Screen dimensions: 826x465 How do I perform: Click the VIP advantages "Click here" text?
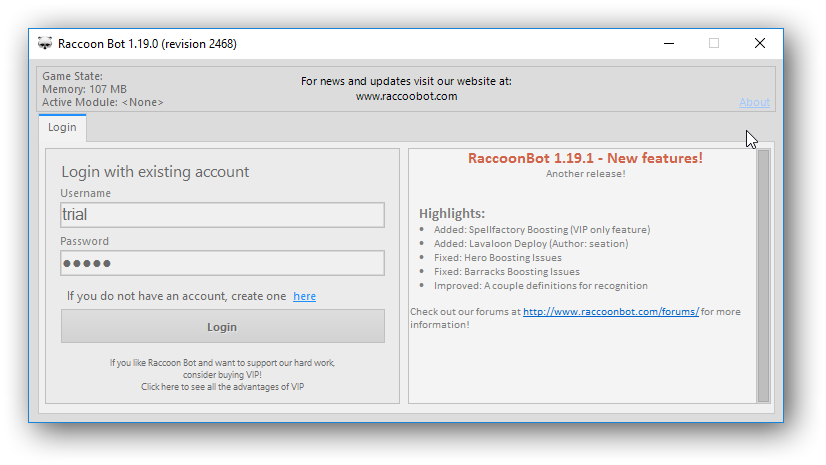(222, 386)
